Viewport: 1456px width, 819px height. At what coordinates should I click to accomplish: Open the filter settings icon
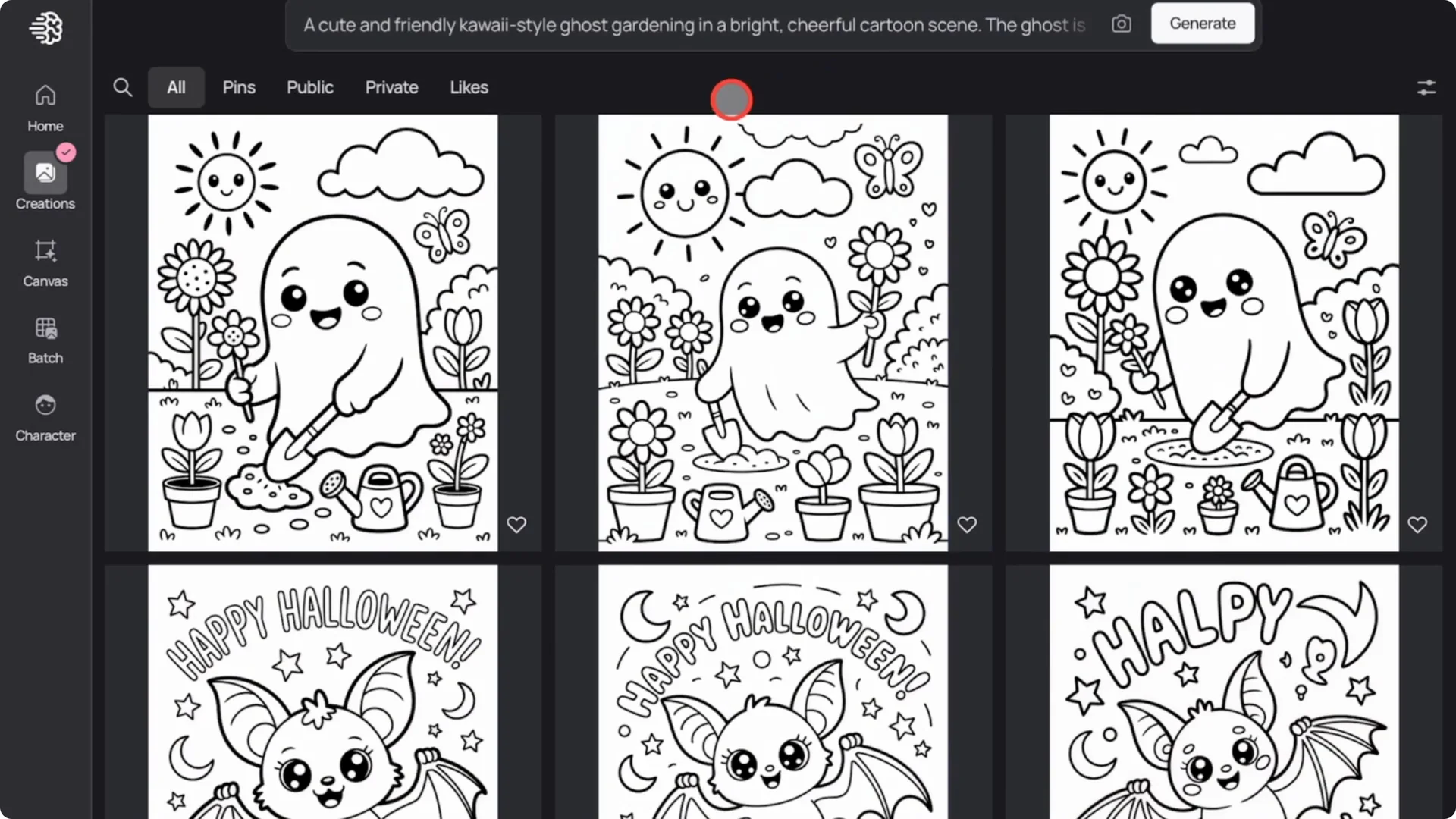pos(1426,87)
